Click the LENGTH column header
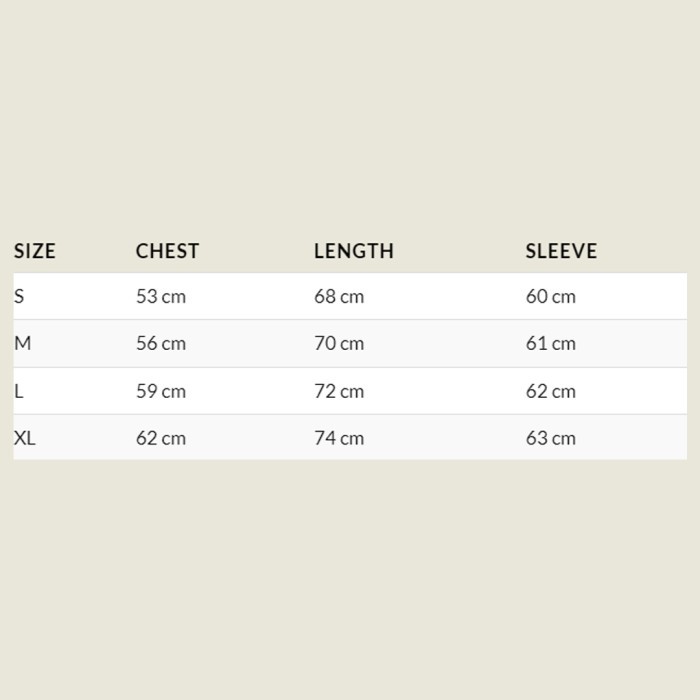The image size is (700, 700). pyautogui.click(x=353, y=251)
